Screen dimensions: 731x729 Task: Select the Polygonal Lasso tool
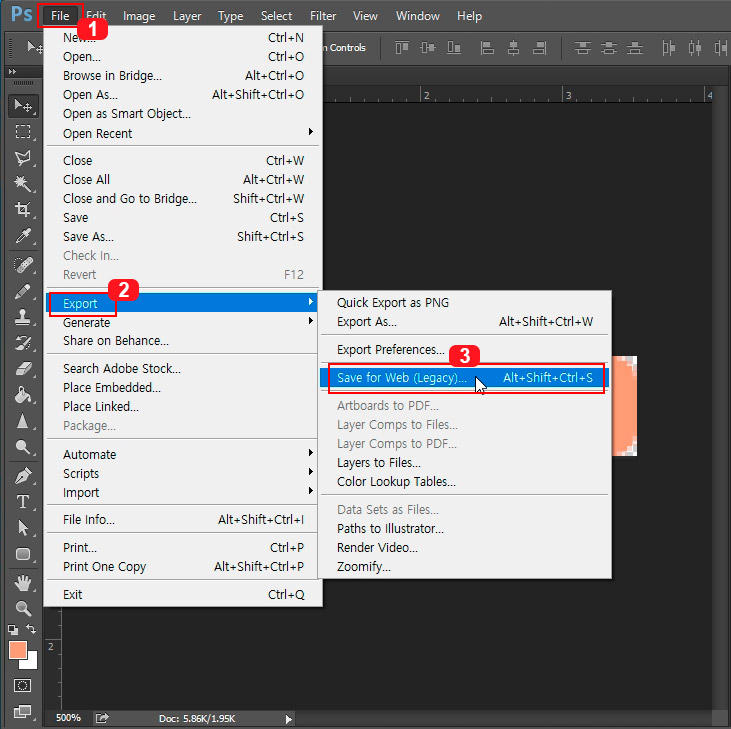tap(23, 158)
